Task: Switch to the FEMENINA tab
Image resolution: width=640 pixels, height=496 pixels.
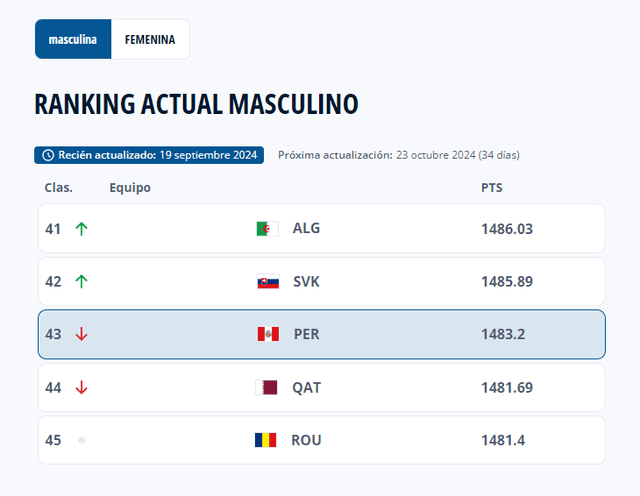Action: [150, 39]
